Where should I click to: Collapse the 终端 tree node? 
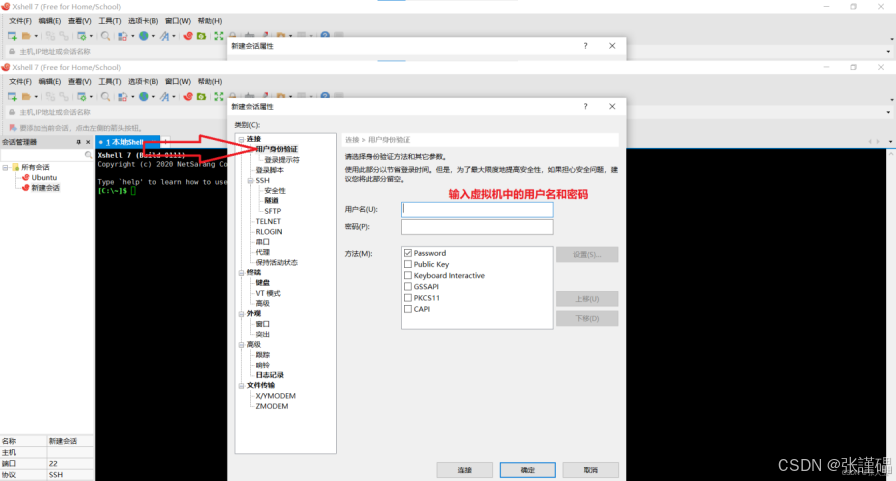click(242, 272)
